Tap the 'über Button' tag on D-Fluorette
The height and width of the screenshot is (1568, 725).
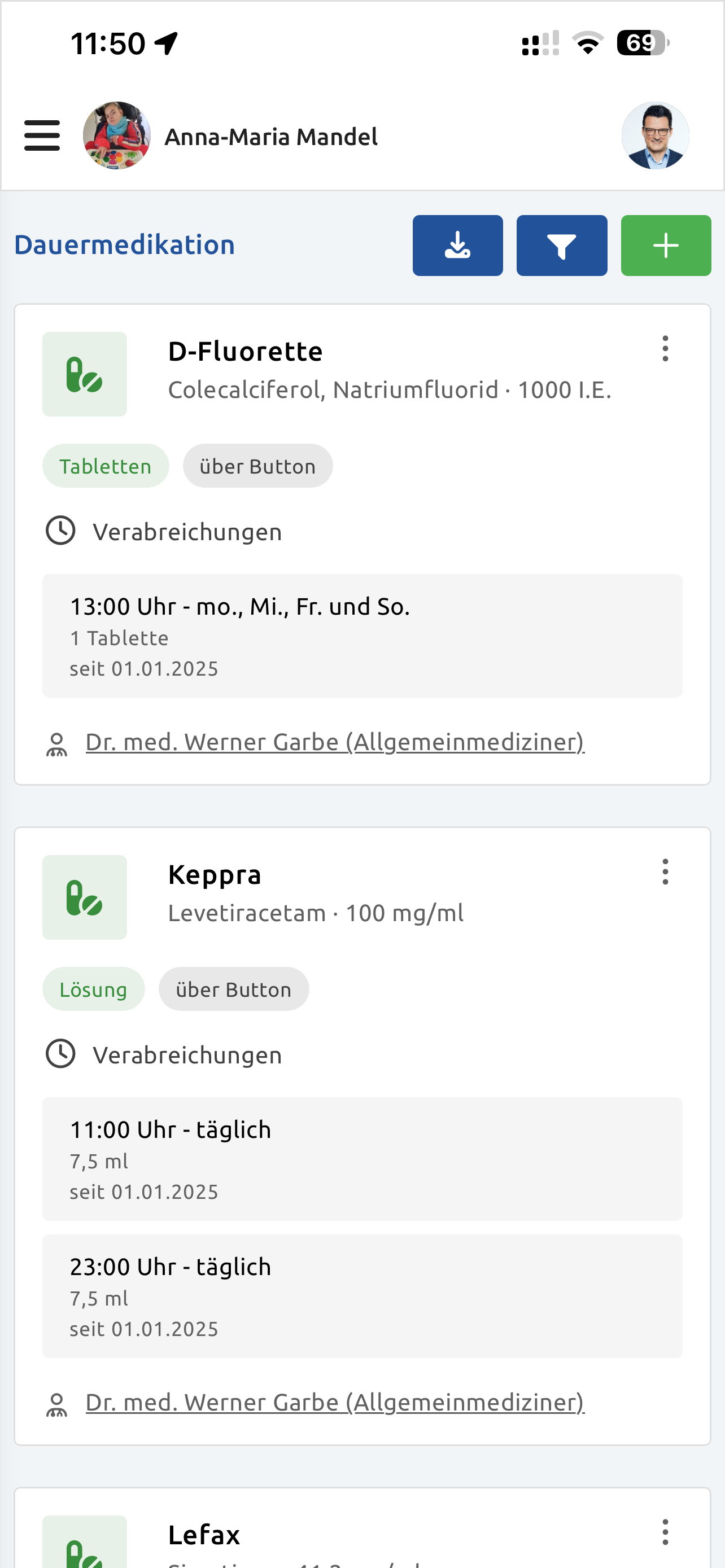coord(257,466)
